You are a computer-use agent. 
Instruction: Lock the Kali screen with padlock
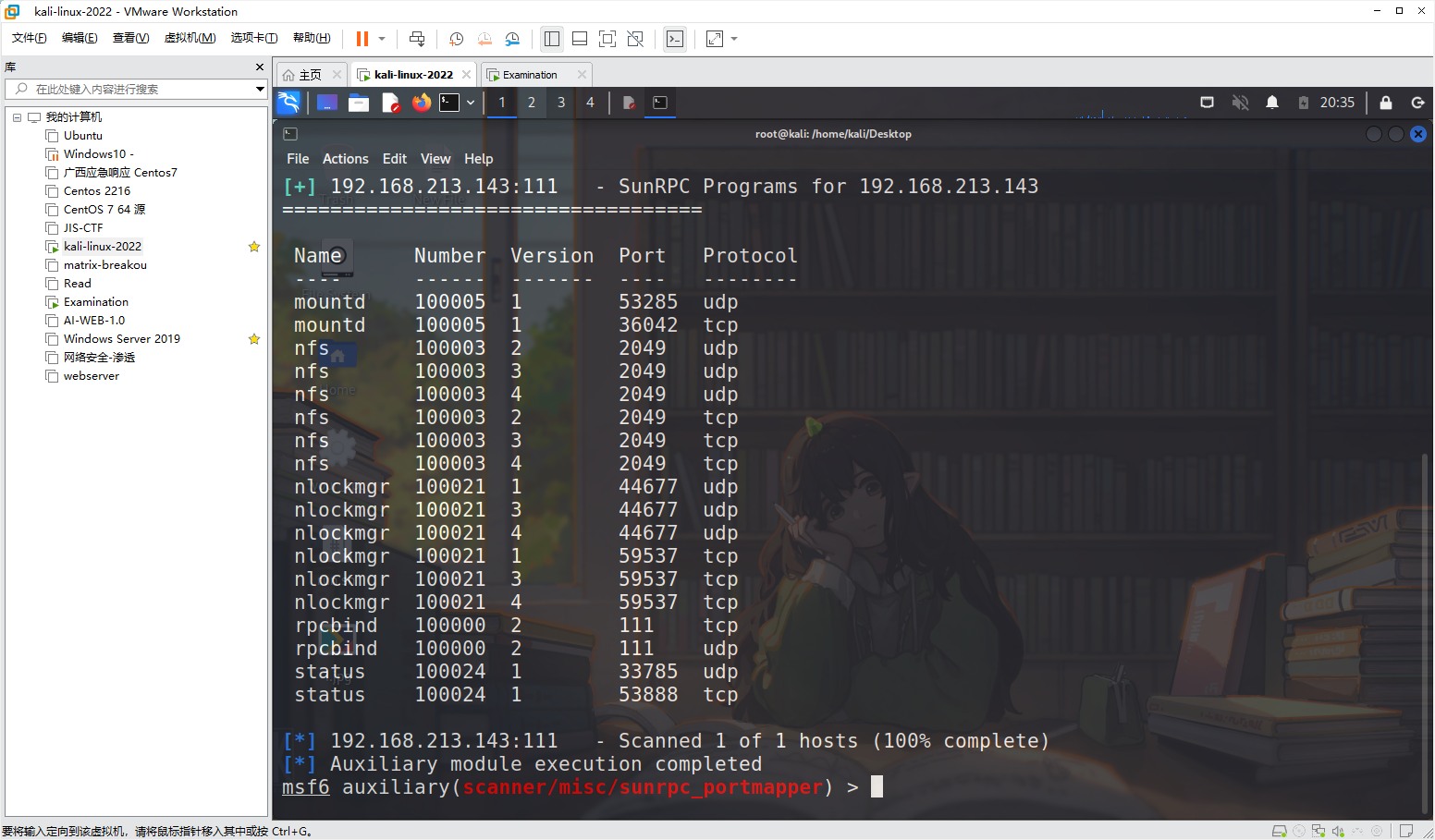coord(1386,103)
